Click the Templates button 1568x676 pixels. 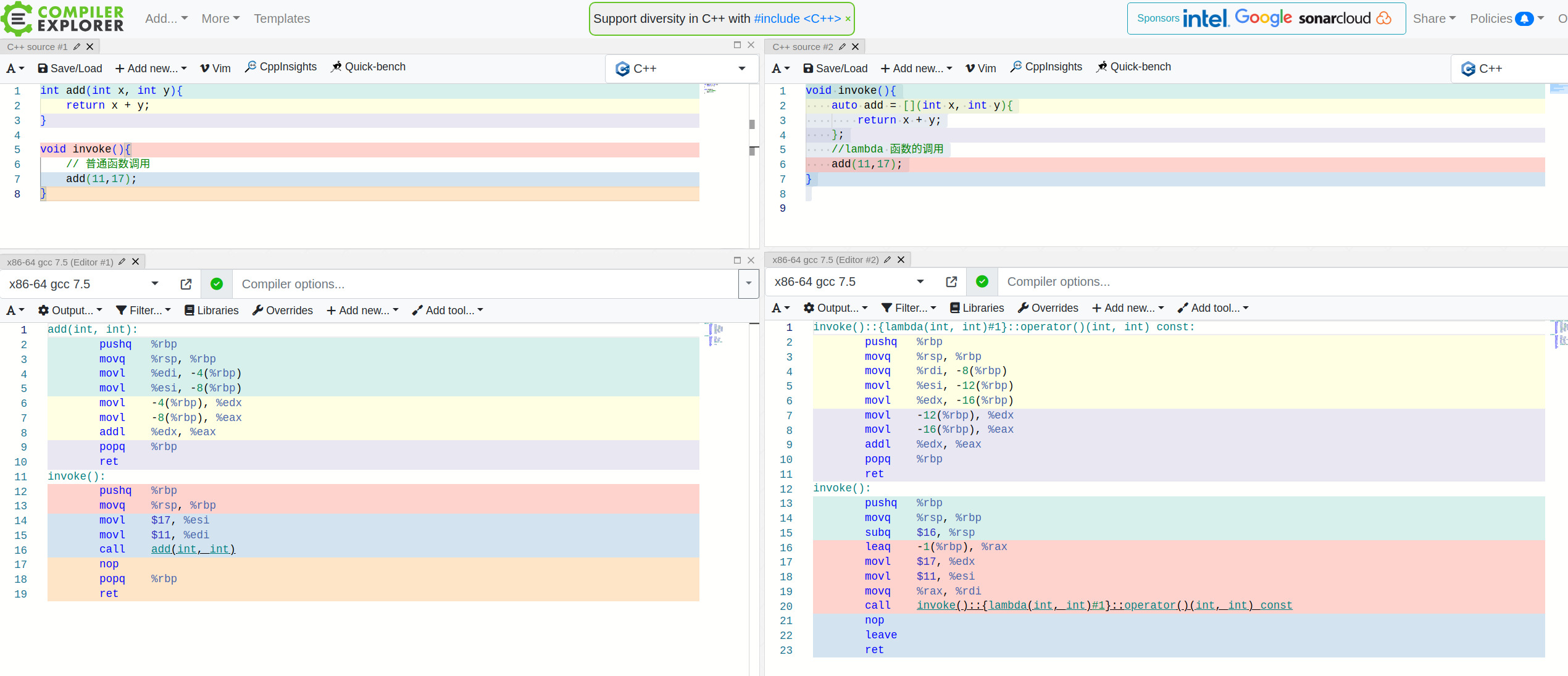pyautogui.click(x=282, y=19)
